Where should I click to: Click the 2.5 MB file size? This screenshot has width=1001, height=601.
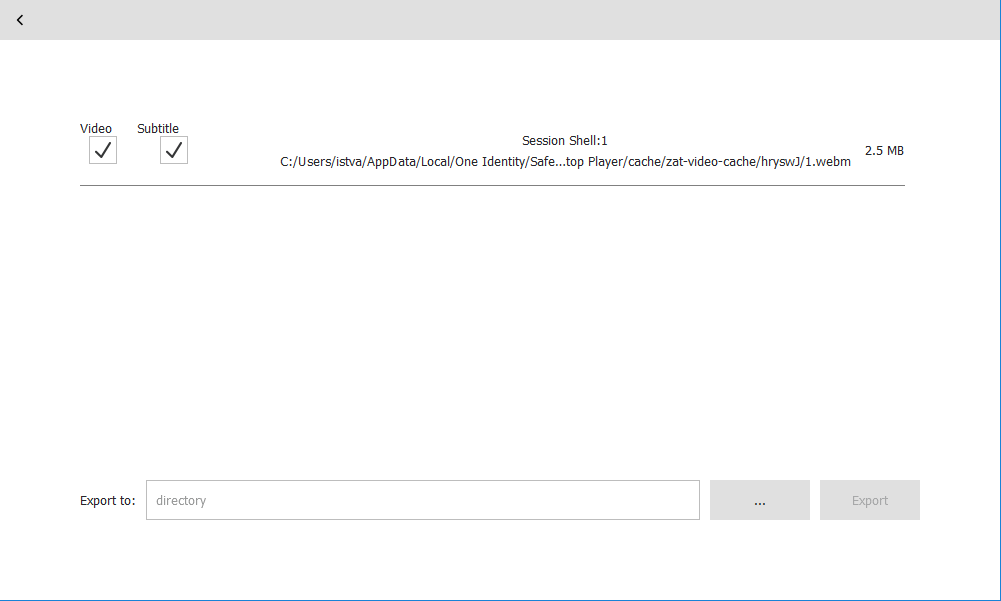(x=884, y=151)
